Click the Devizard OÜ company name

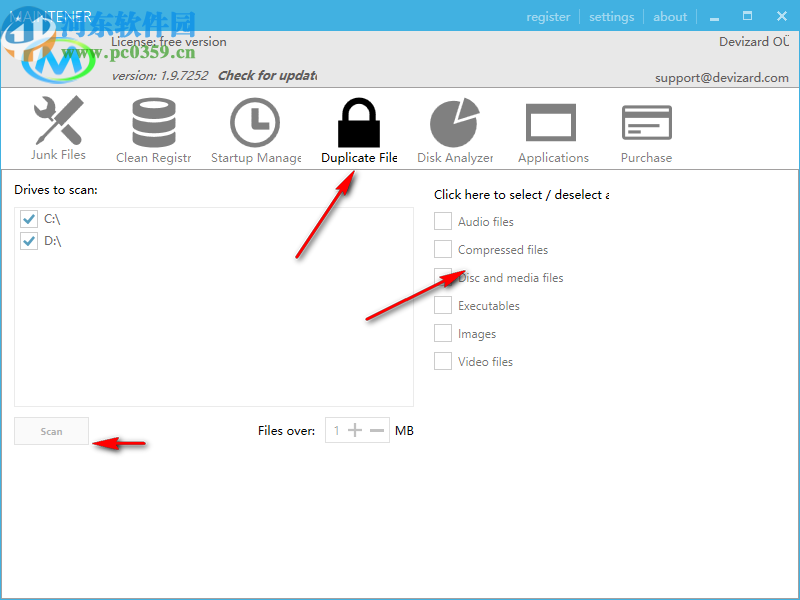(x=754, y=42)
